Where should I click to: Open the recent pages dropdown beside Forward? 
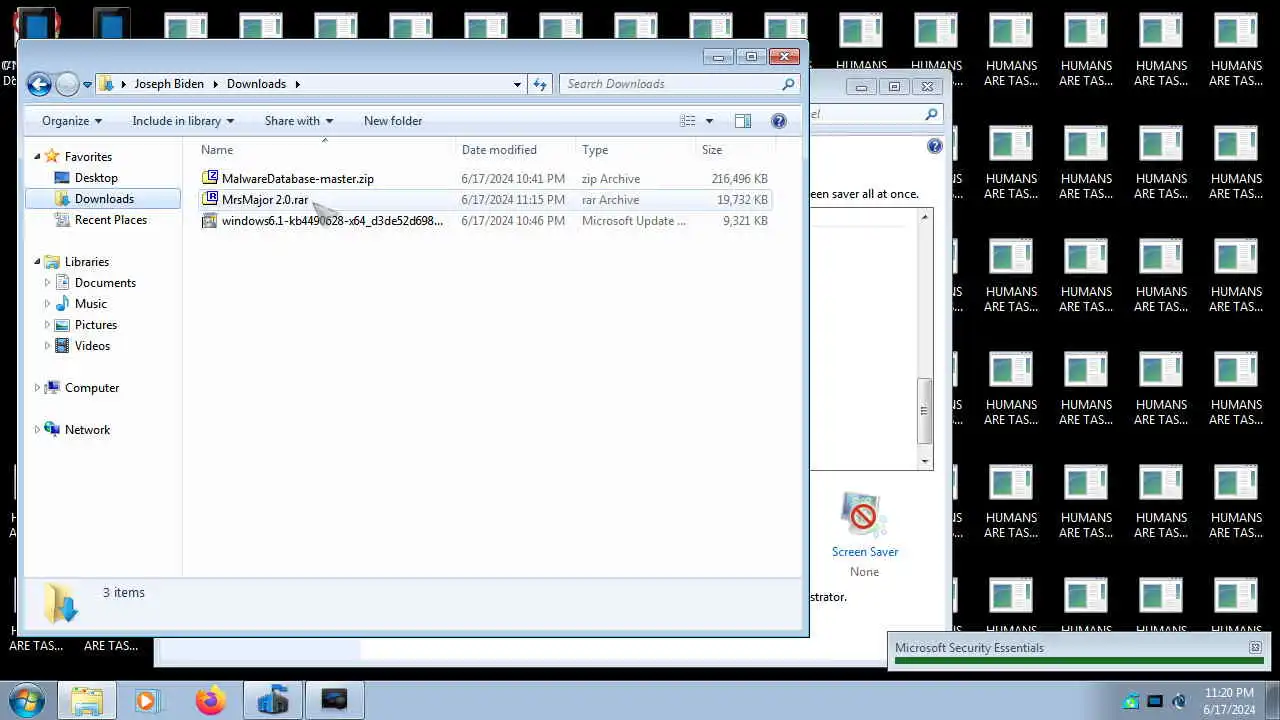(x=88, y=85)
